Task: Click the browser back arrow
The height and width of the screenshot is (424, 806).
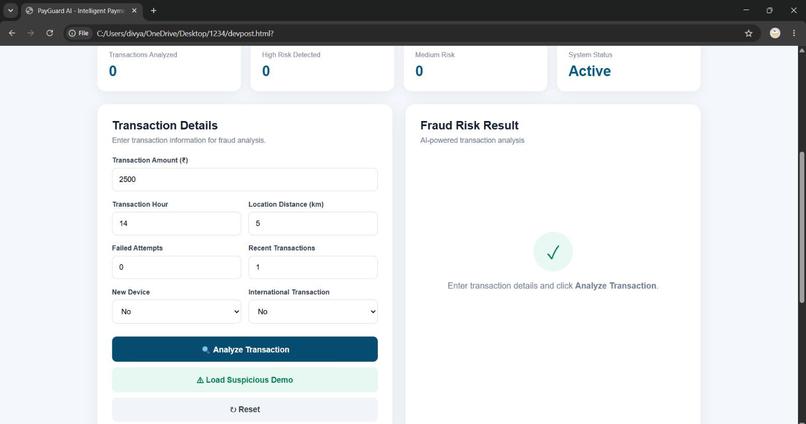Action: click(x=12, y=33)
